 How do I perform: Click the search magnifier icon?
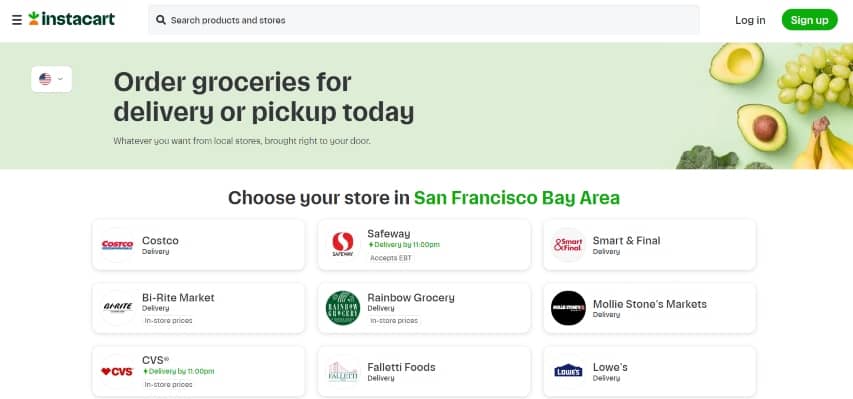(160, 20)
